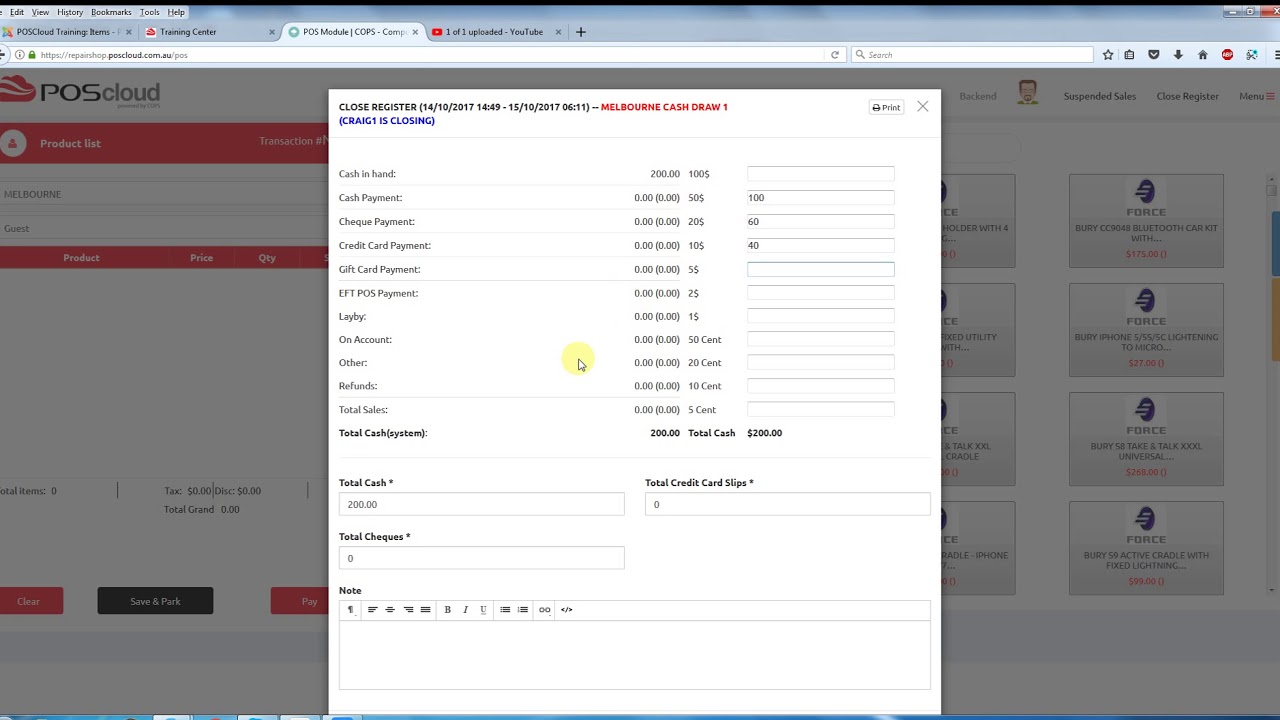Open the Help menu
This screenshot has width=1280, height=720.
point(176,12)
